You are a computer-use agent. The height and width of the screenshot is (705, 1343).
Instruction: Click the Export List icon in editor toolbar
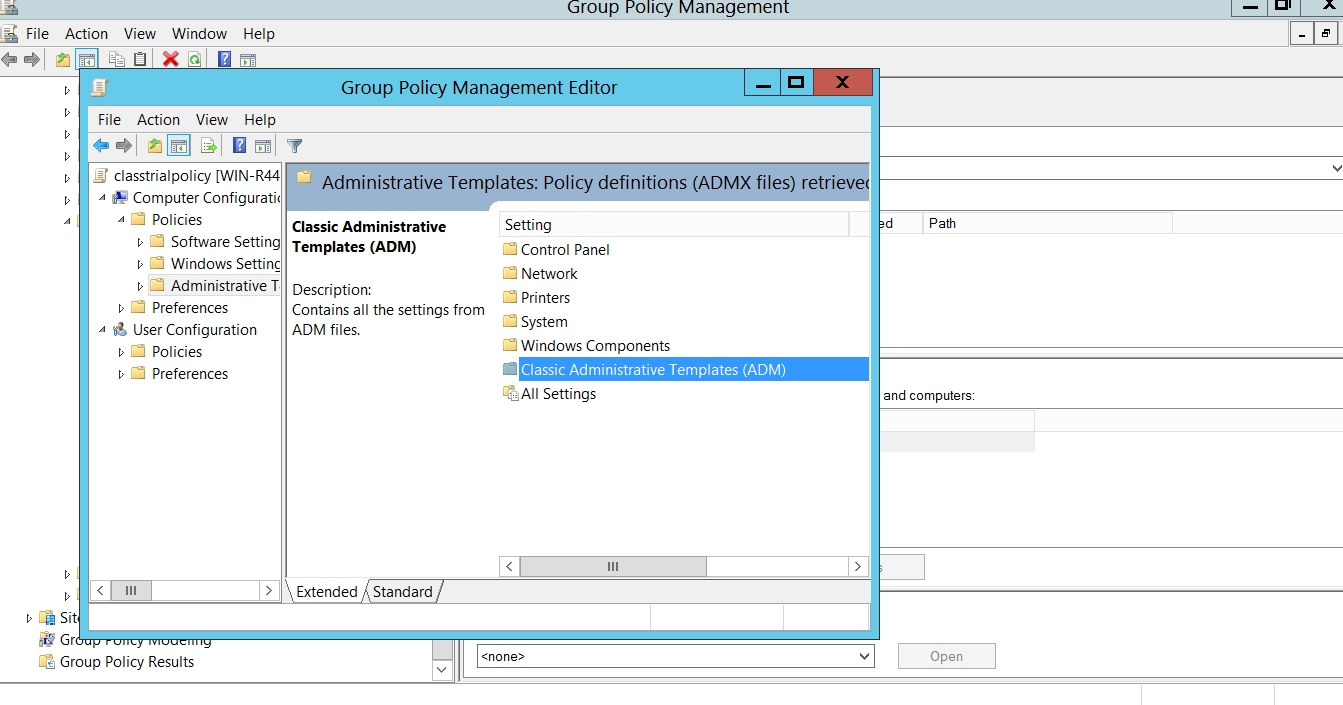(208, 146)
